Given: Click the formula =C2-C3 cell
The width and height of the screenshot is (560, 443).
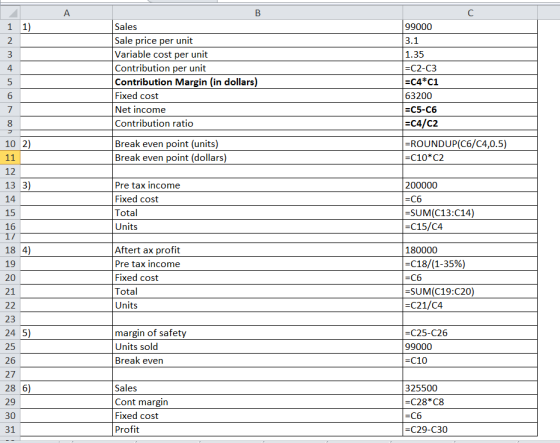Looking at the screenshot, I should tap(470, 68).
